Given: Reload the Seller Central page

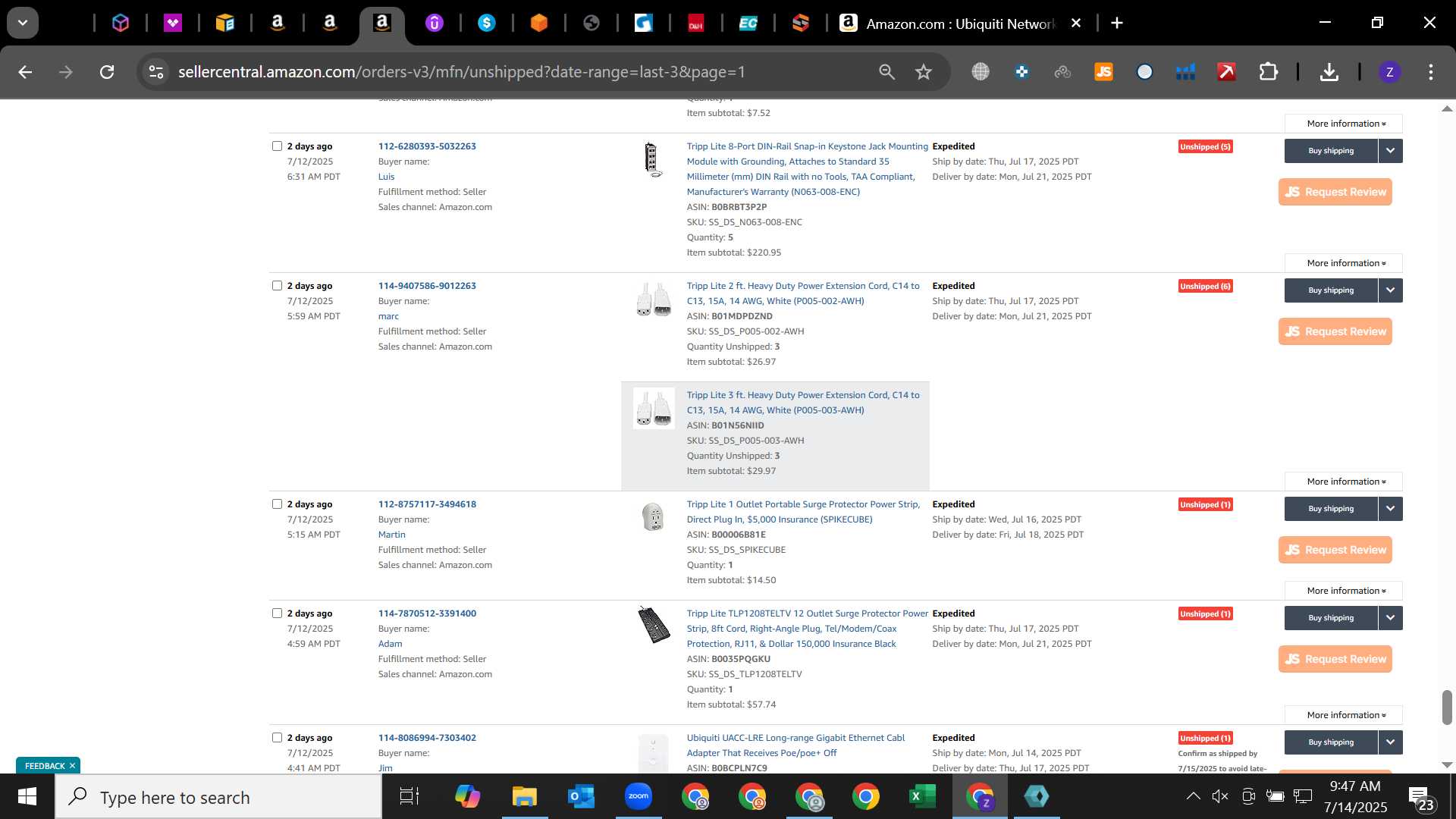Looking at the screenshot, I should 107,72.
